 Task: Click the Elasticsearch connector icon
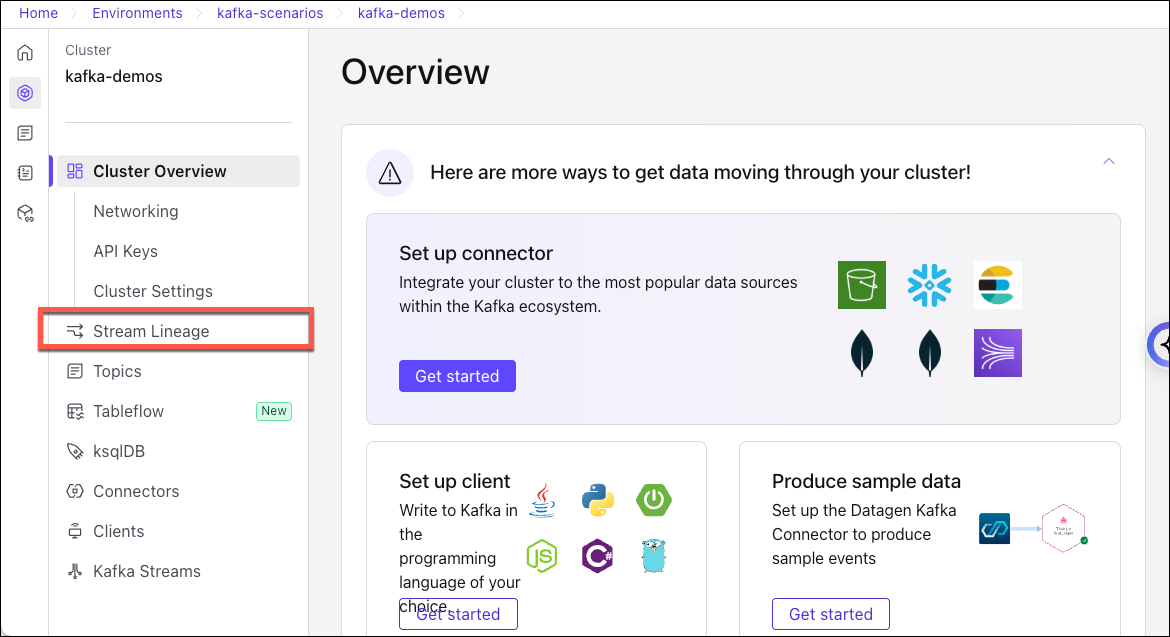coord(997,285)
